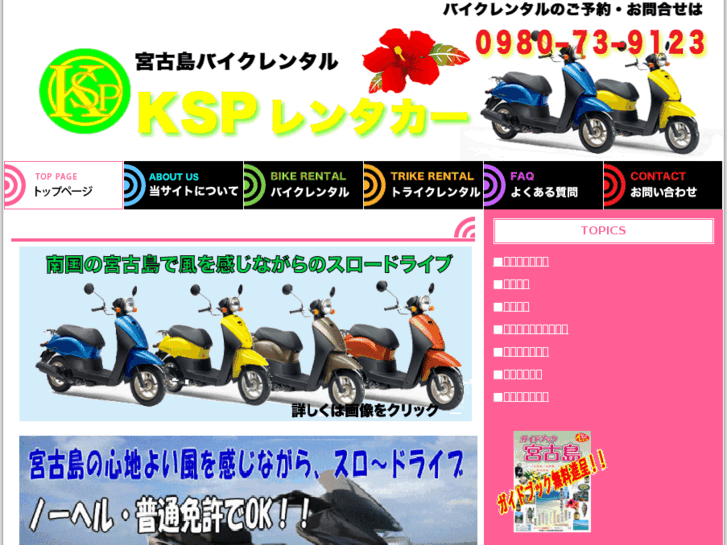Open the 宮古島 guidebook cover thumbnail
This screenshot has width=727, height=545.
552,481
